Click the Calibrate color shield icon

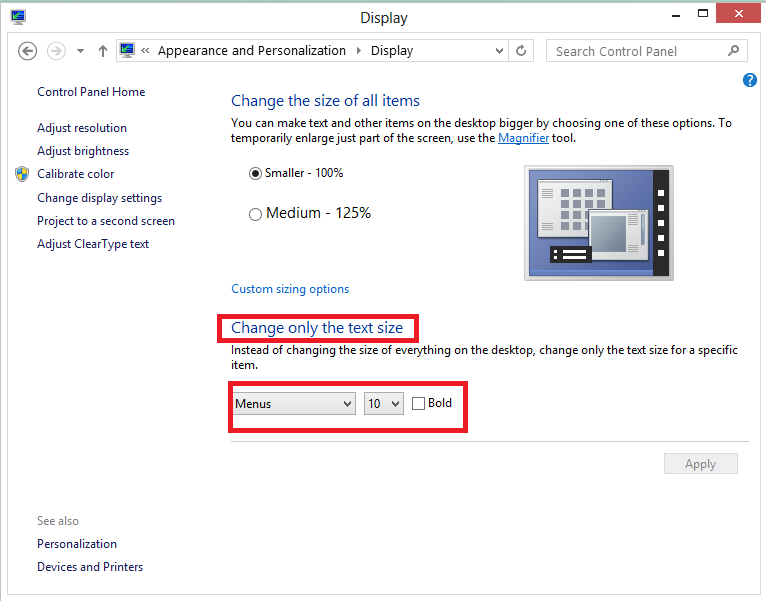[22, 174]
